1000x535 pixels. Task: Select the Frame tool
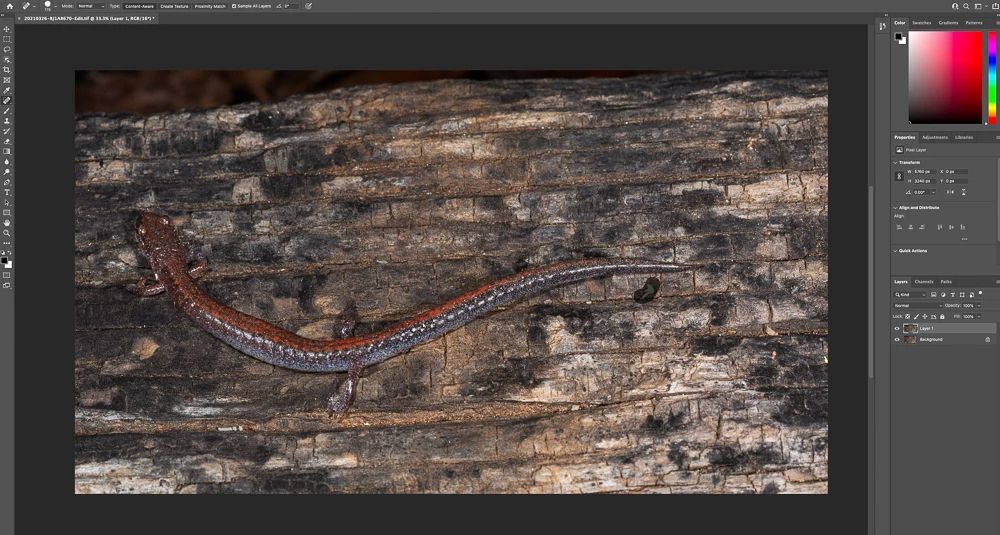(7, 80)
